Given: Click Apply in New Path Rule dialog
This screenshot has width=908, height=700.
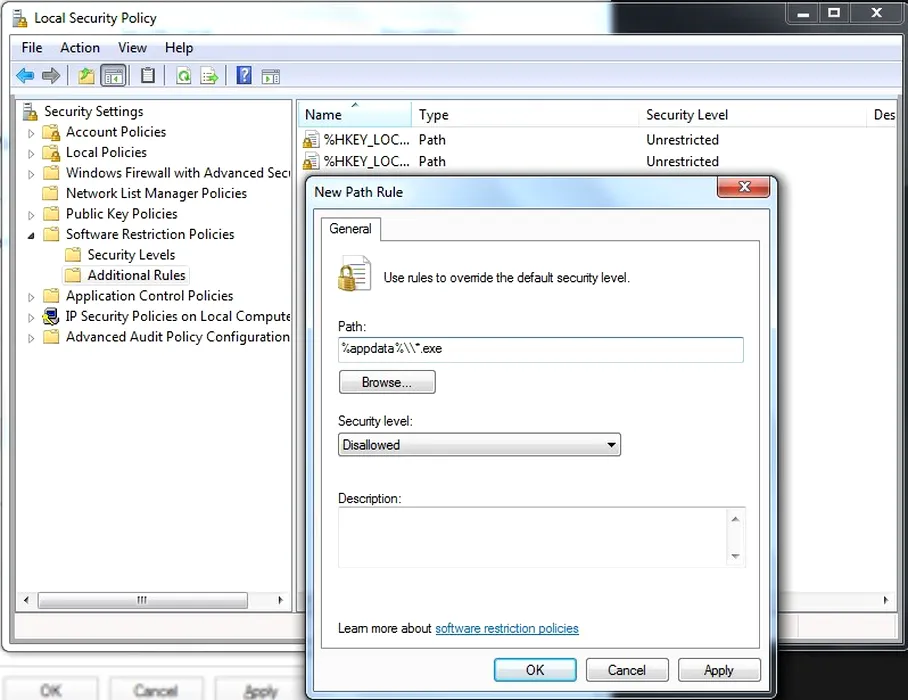Looking at the screenshot, I should (718, 670).
